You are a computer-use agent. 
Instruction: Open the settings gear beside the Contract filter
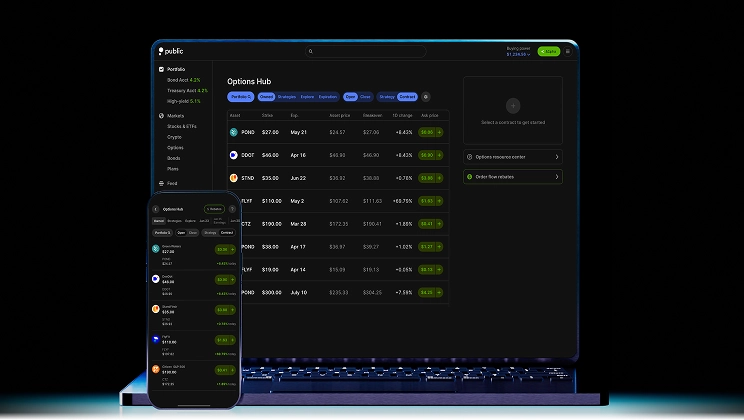coord(426,97)
